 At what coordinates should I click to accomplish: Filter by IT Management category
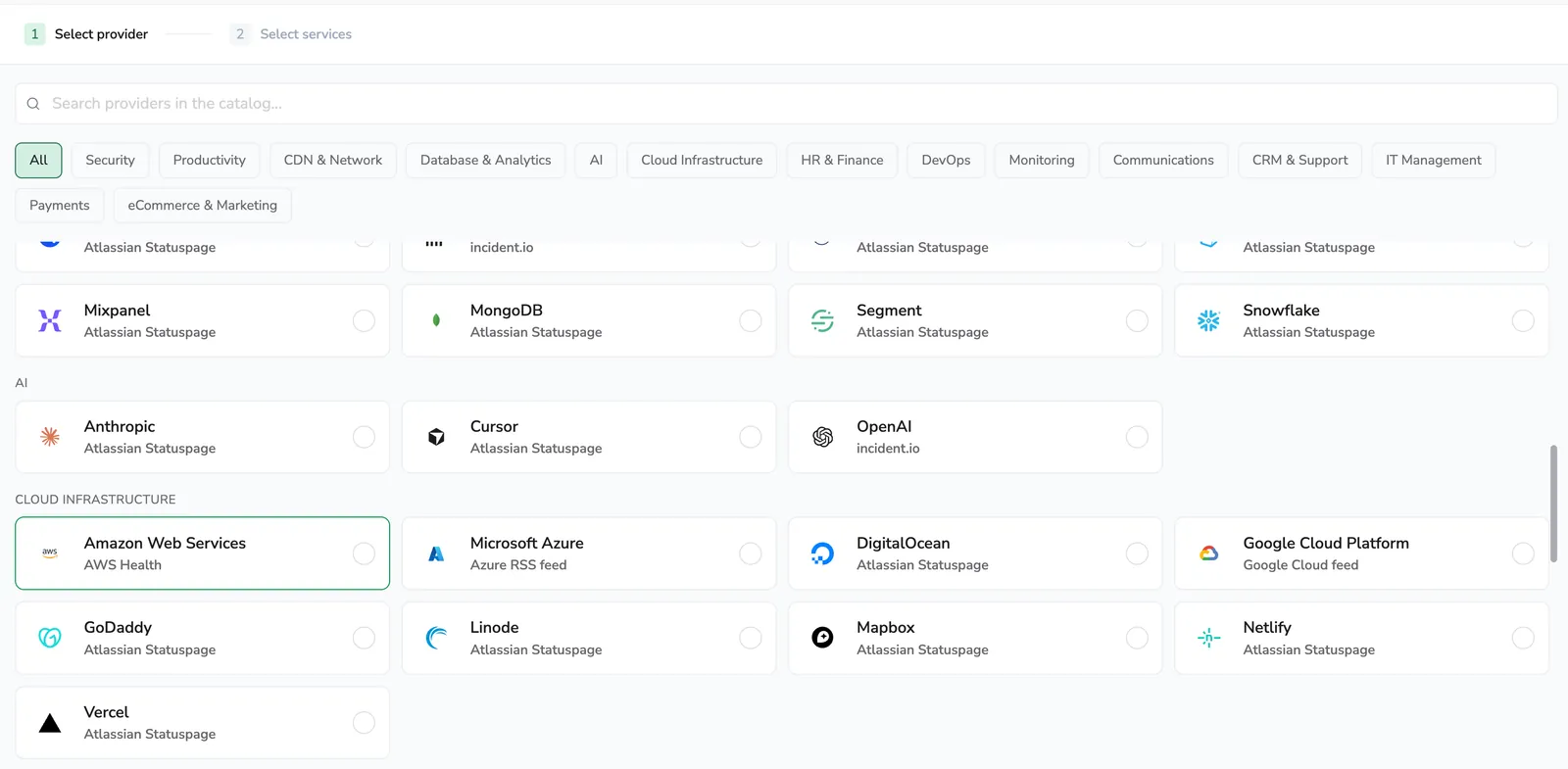1434,161
